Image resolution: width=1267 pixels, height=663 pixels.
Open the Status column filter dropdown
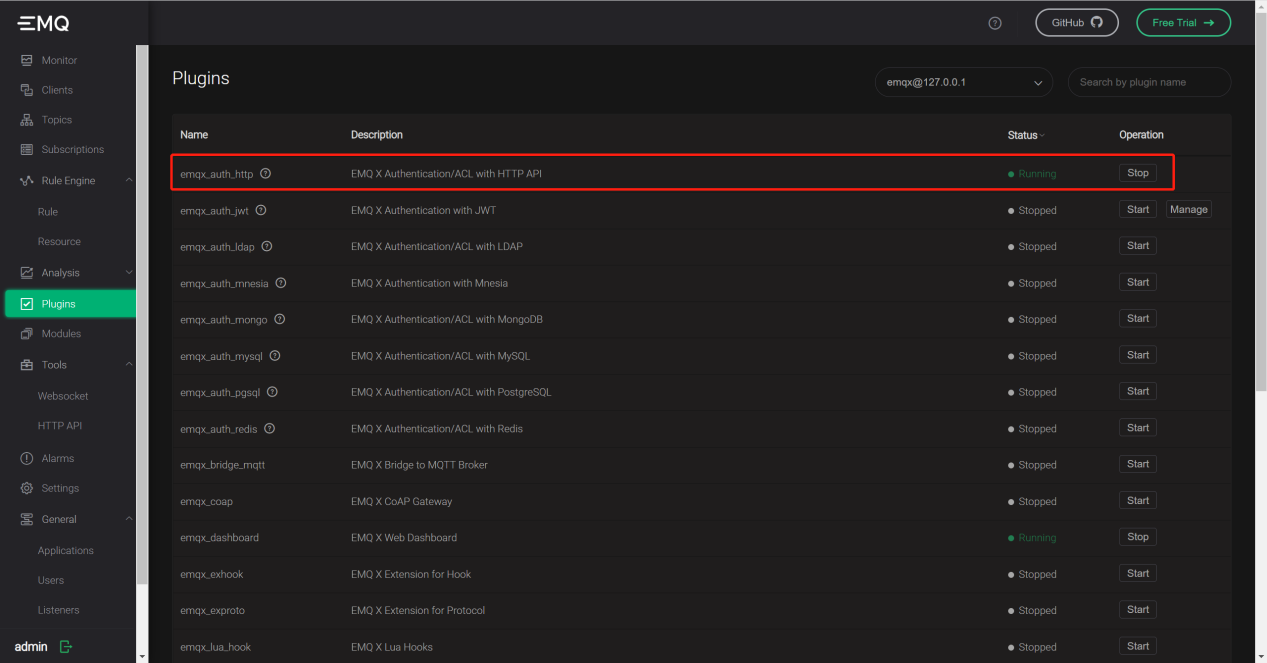(x=1042, y=136)
